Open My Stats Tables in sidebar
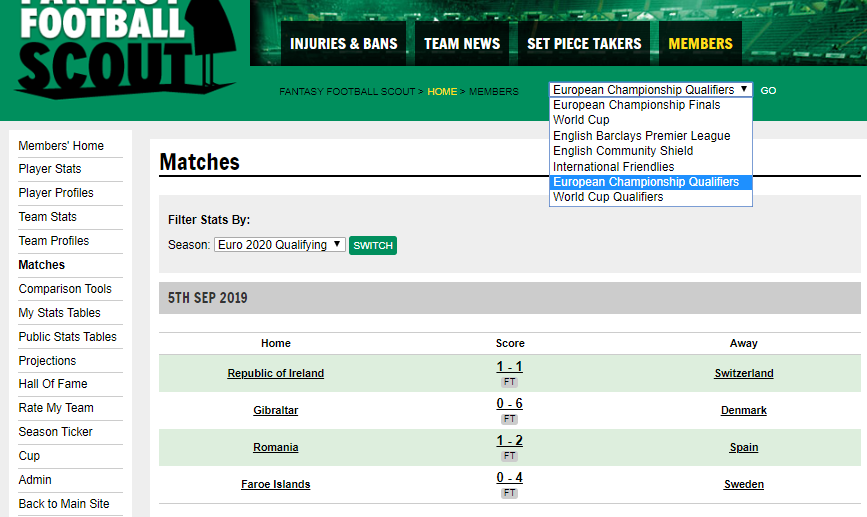867x517 pixels. 59,313
